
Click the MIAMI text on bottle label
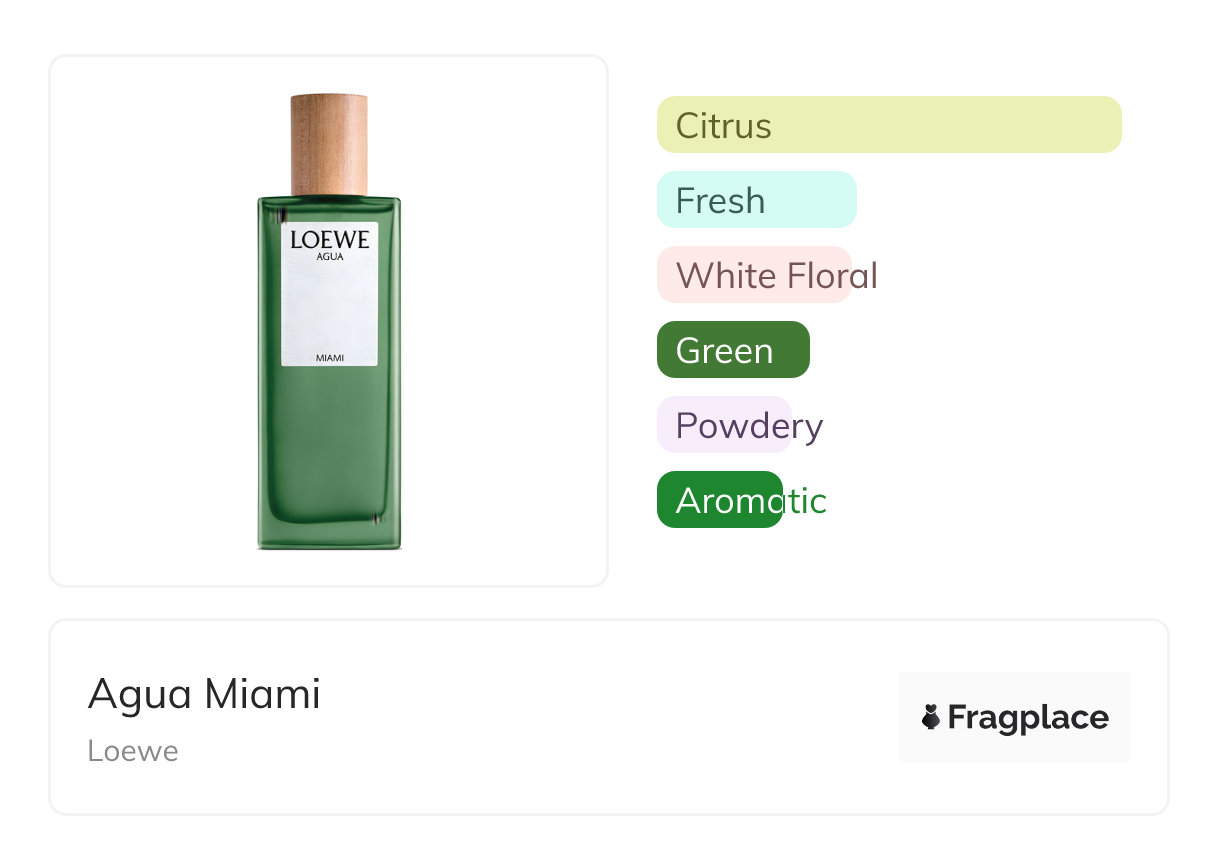point(330,358)
